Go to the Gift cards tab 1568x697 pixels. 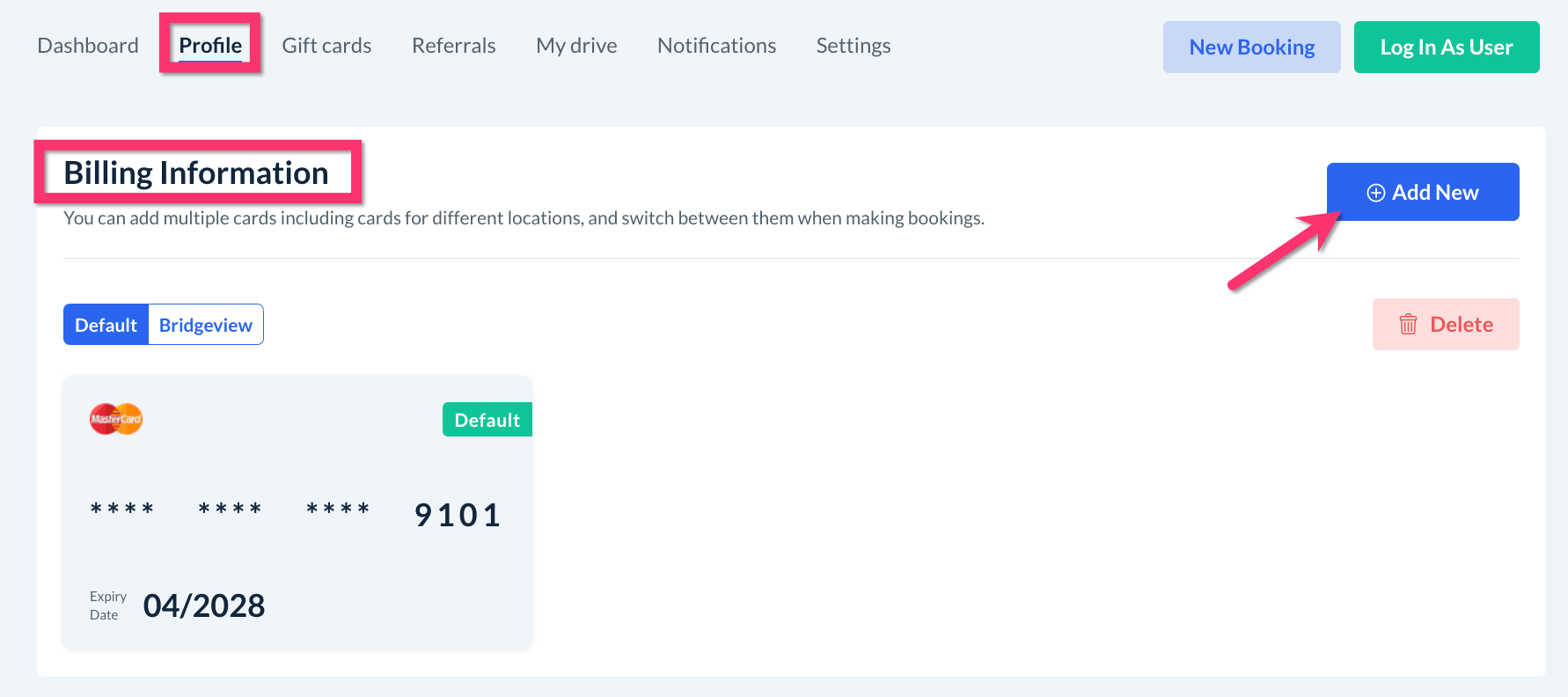click(326, 46)
